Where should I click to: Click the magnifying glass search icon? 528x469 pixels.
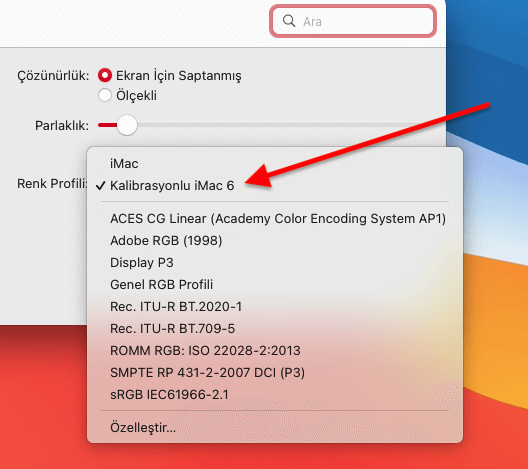coord(289,21)
